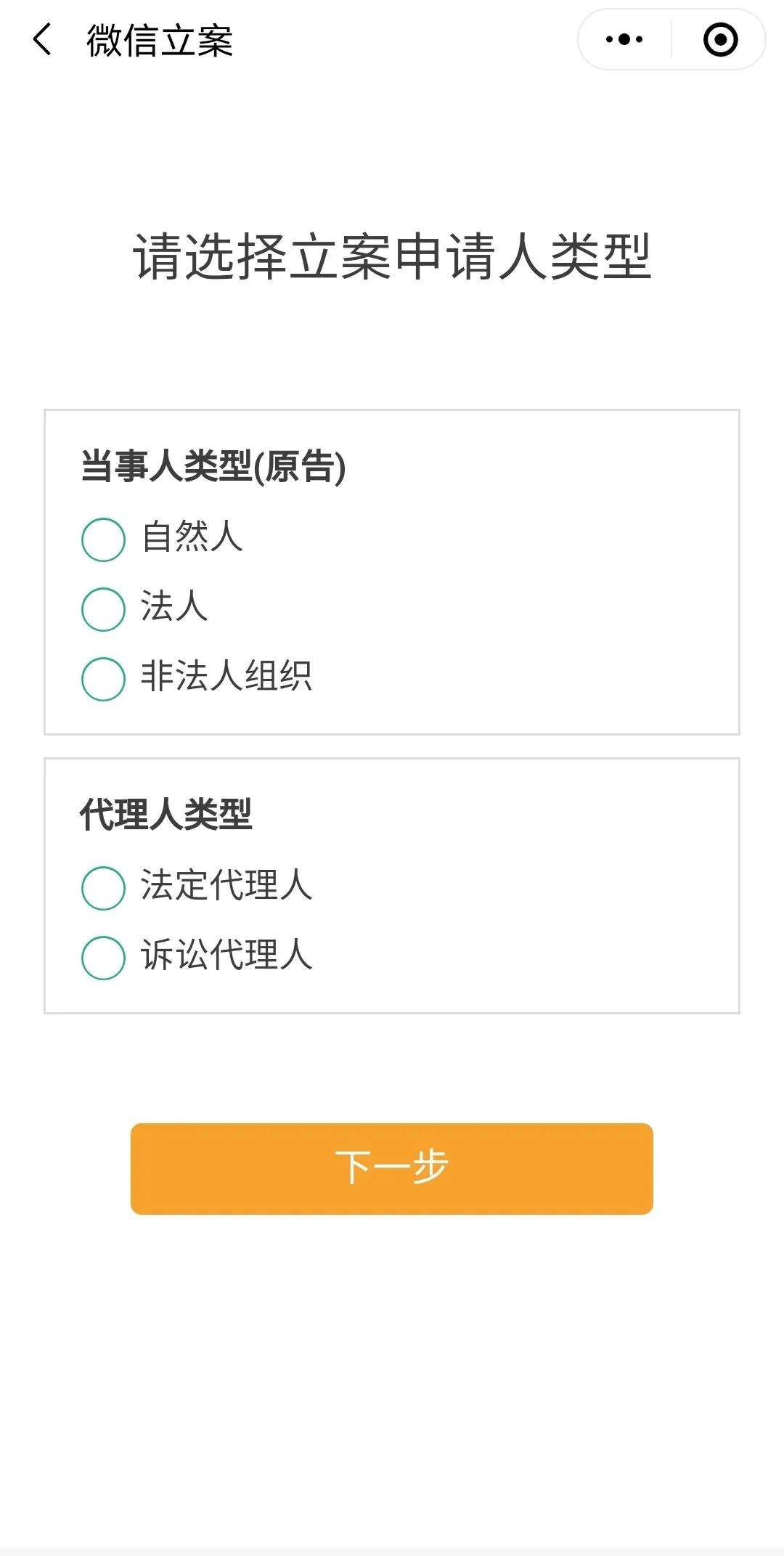Screen dimensions: 784x1556
Task: Tap the back arrow beside 微信立案
Action: coord(43,39)
